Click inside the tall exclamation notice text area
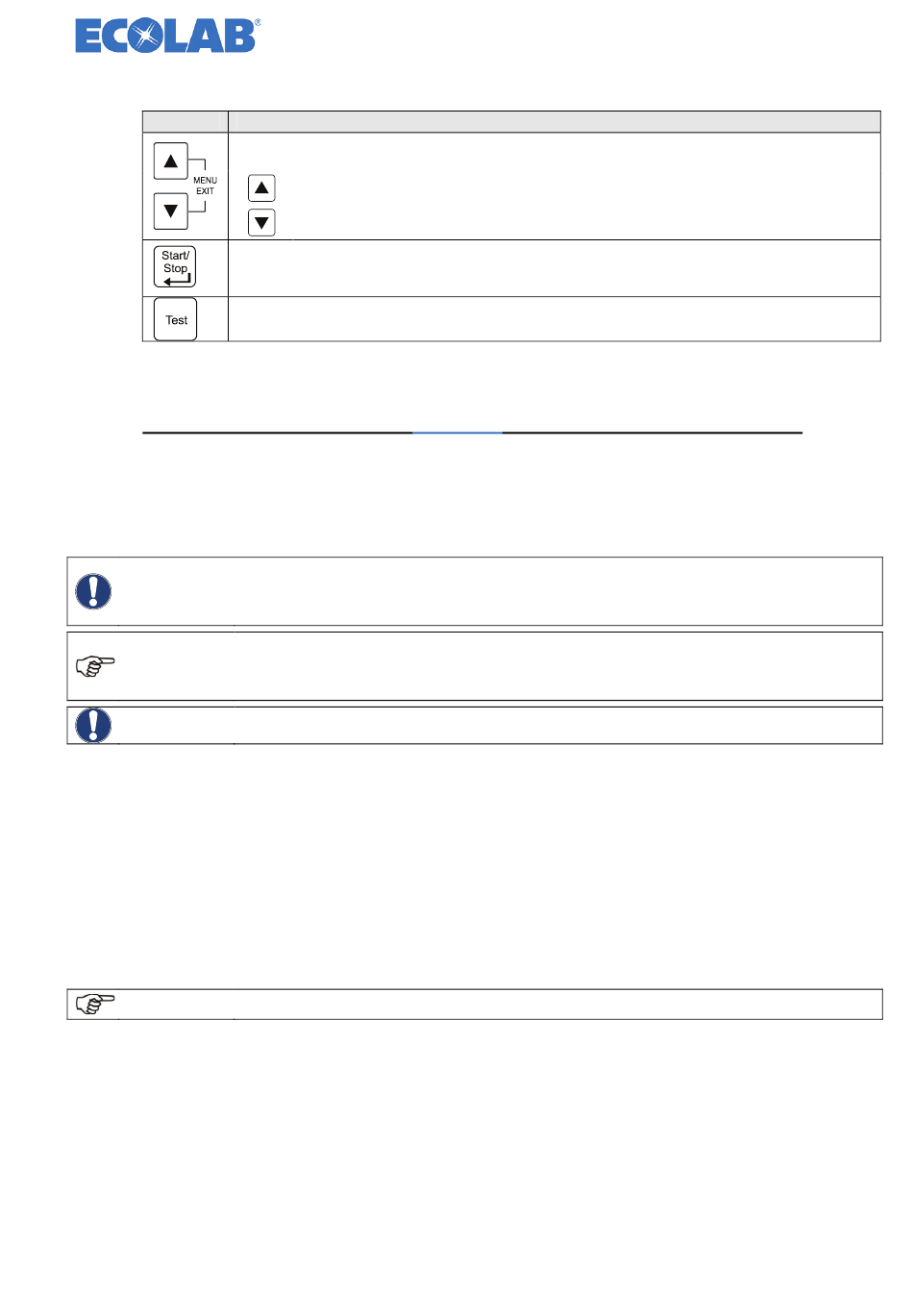Image resolution: width=913 pixels, height=1316 pixels. tap(558, 591)
